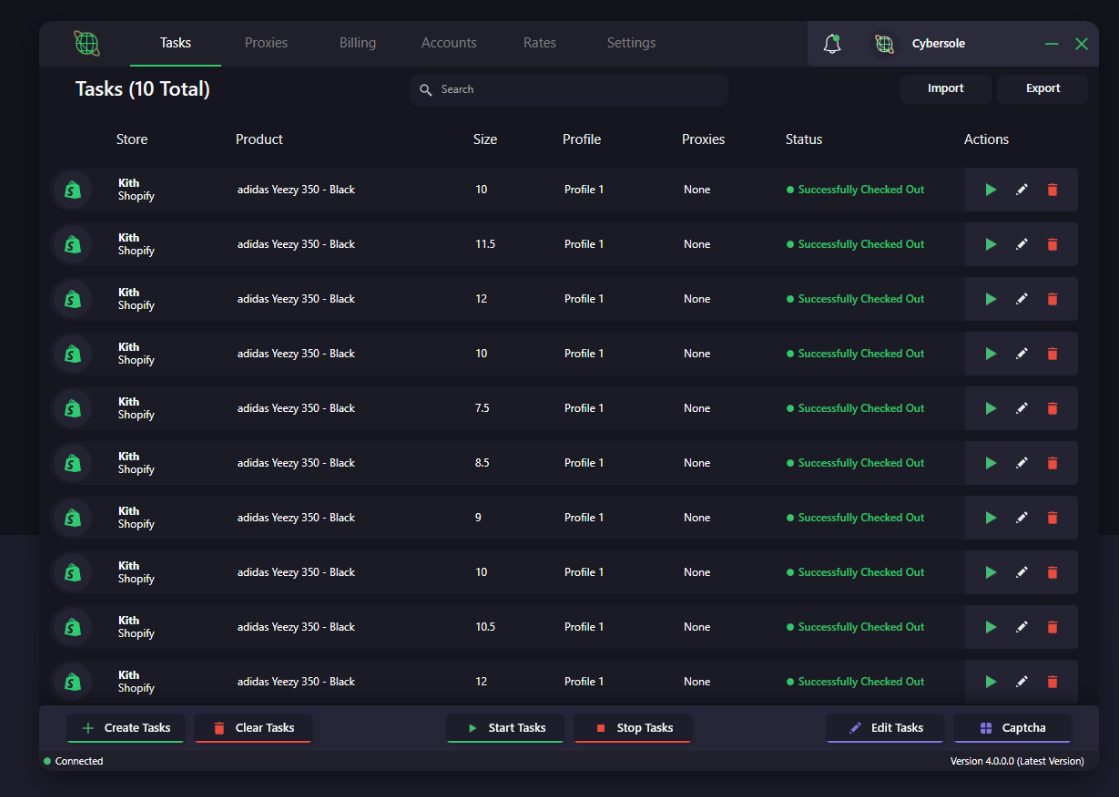
Task: Click Clear Tasks button
Action: (x=253, y=728)
